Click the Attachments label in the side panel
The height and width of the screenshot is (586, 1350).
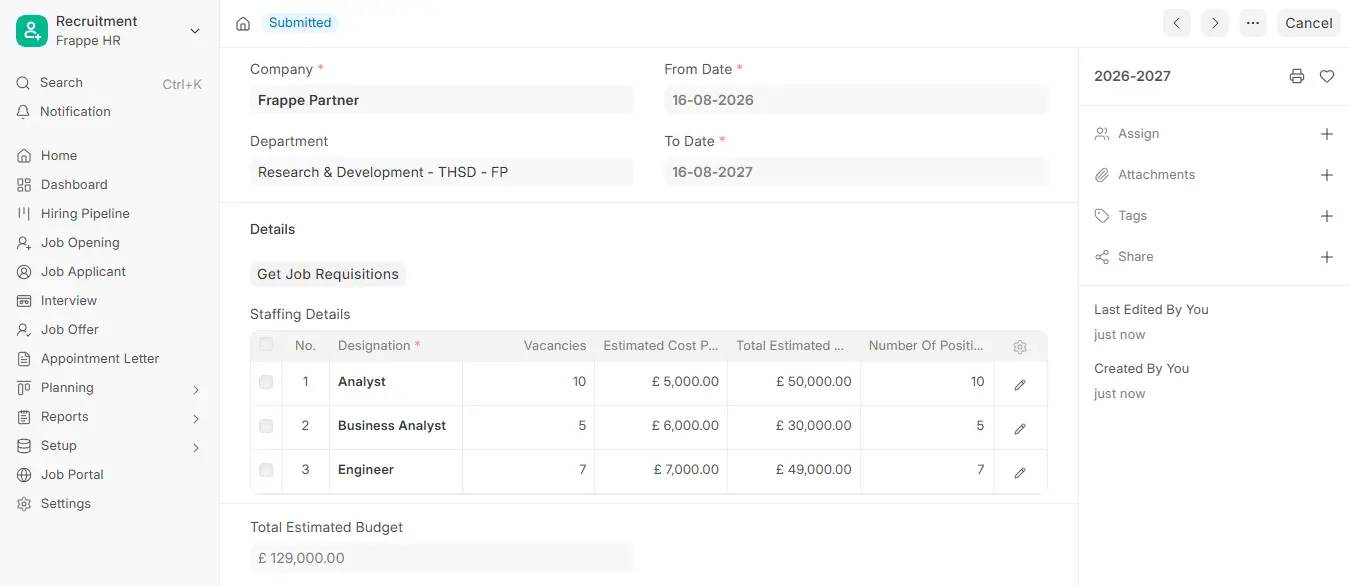click(x=1157, y=175)
